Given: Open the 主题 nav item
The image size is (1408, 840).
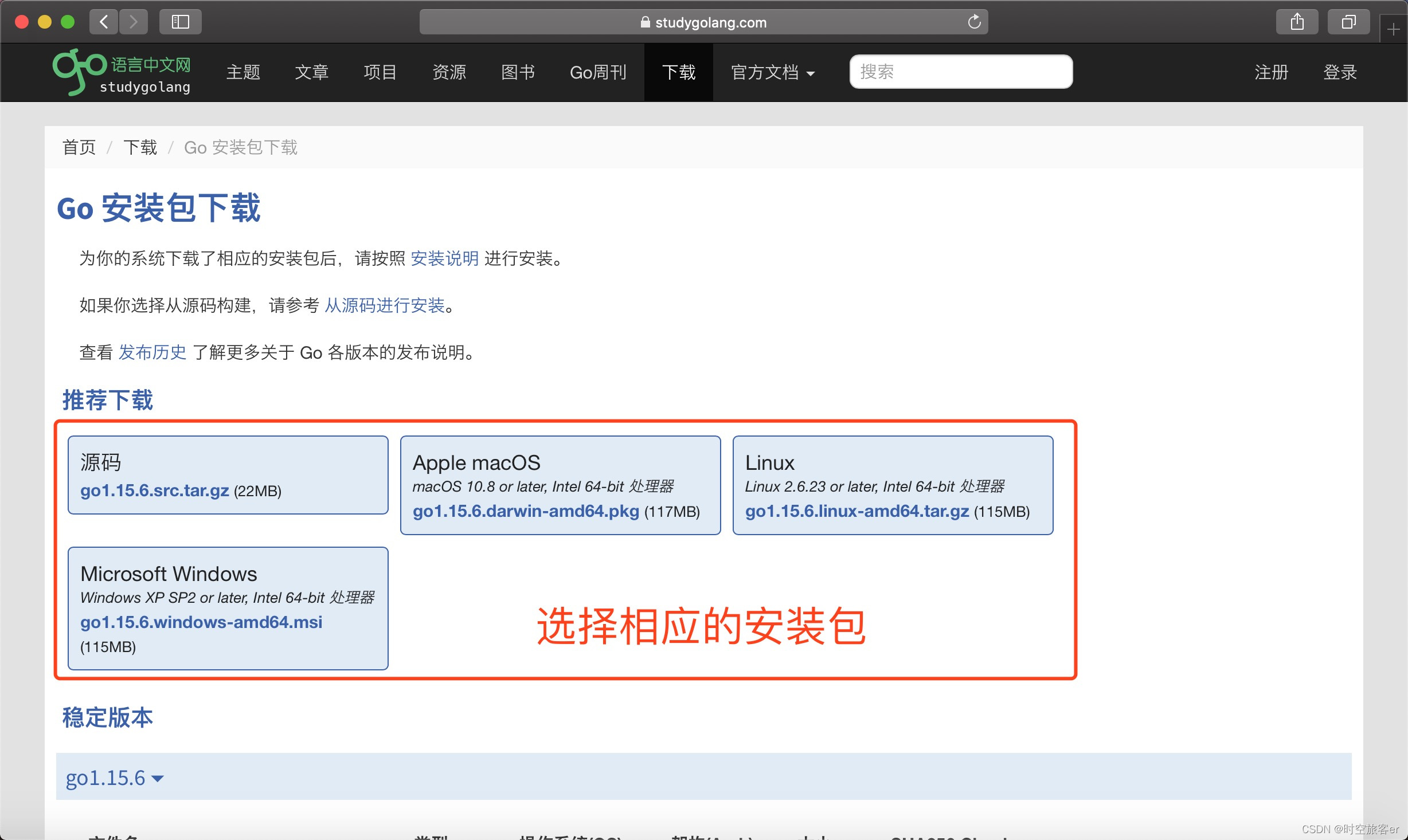Looking at the screenshot, I should coord(243,72).
